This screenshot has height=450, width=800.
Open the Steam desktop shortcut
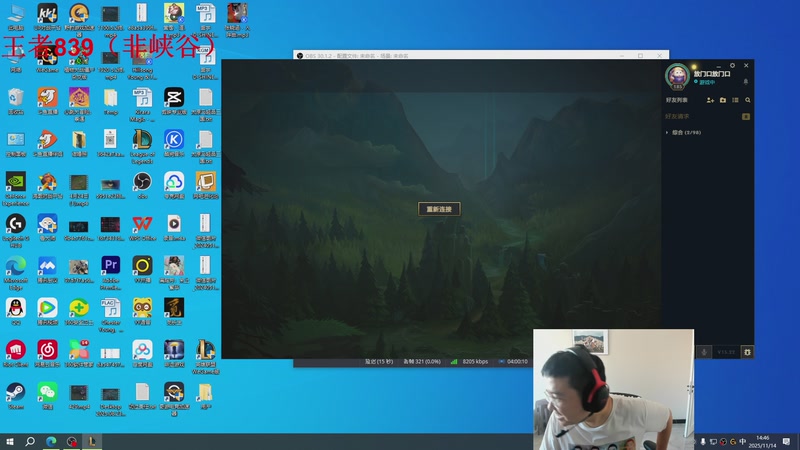(16, 396)
